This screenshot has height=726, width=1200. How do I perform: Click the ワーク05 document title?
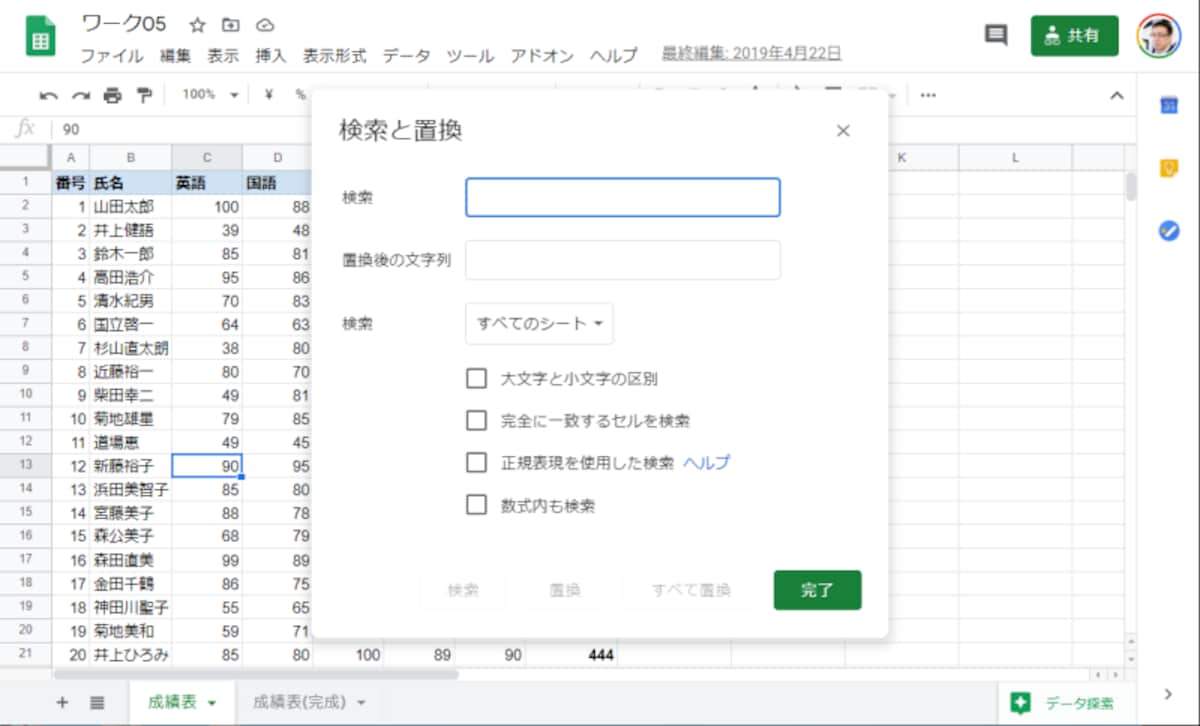(124, 24)
